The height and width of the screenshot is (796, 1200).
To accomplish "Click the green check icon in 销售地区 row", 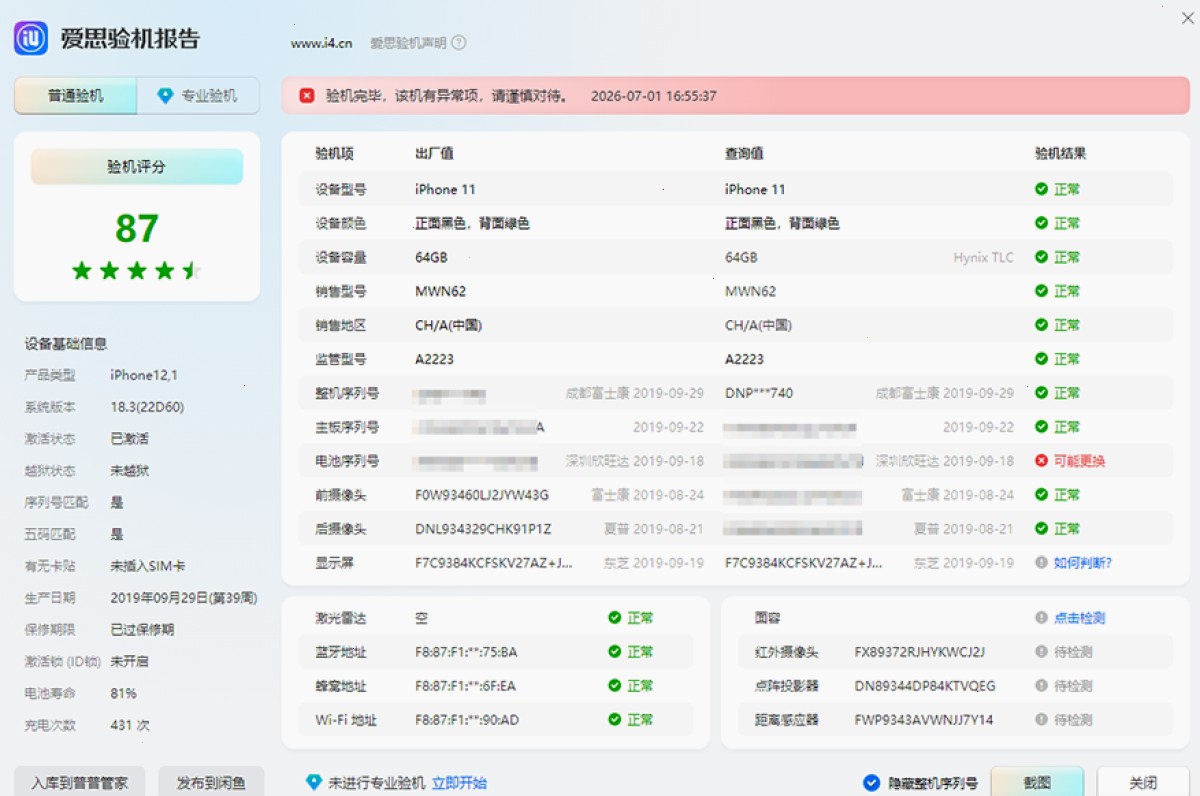I will [1041, 325].
